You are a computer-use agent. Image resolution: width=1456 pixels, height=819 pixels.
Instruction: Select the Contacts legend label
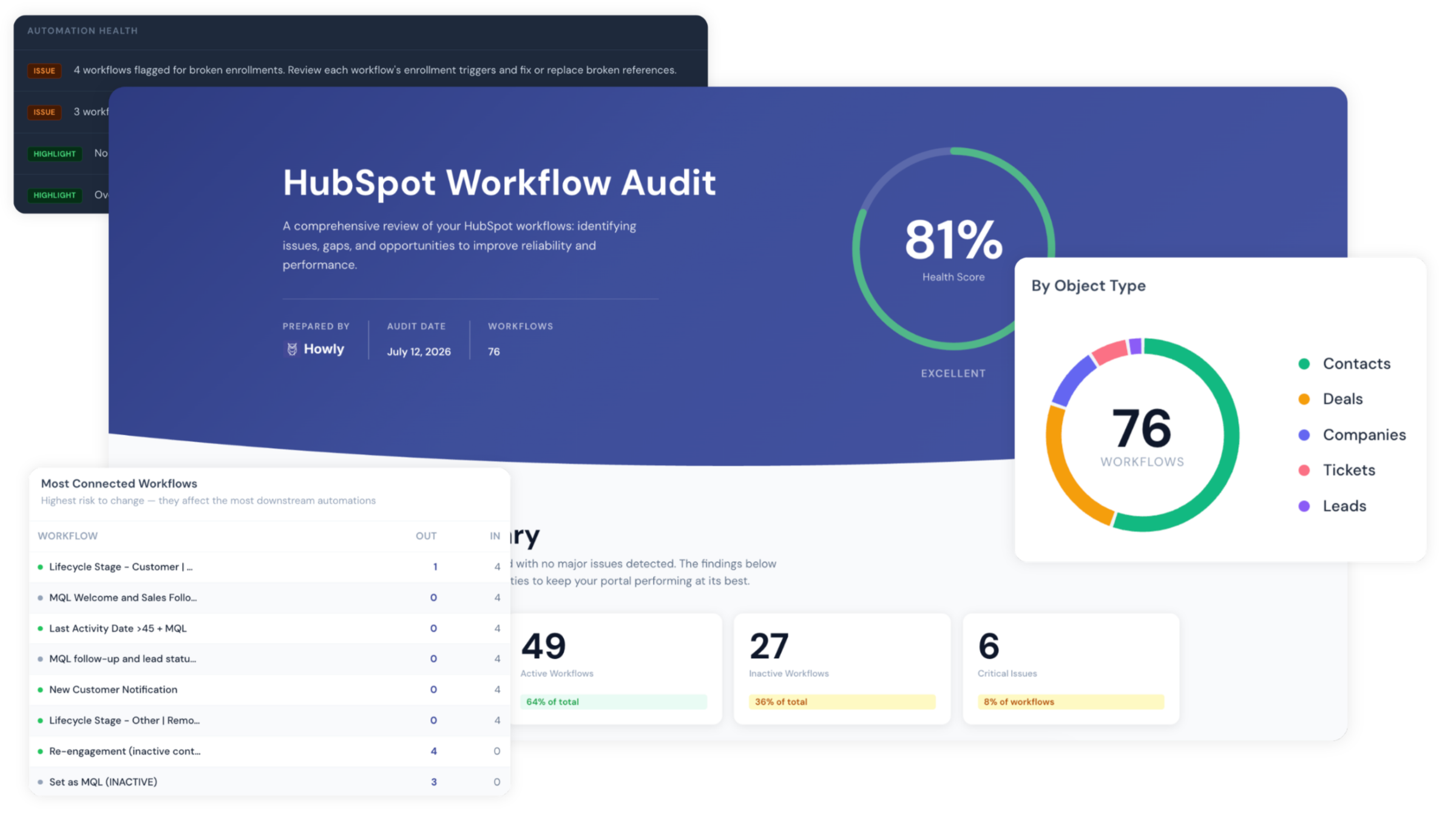1356,364
